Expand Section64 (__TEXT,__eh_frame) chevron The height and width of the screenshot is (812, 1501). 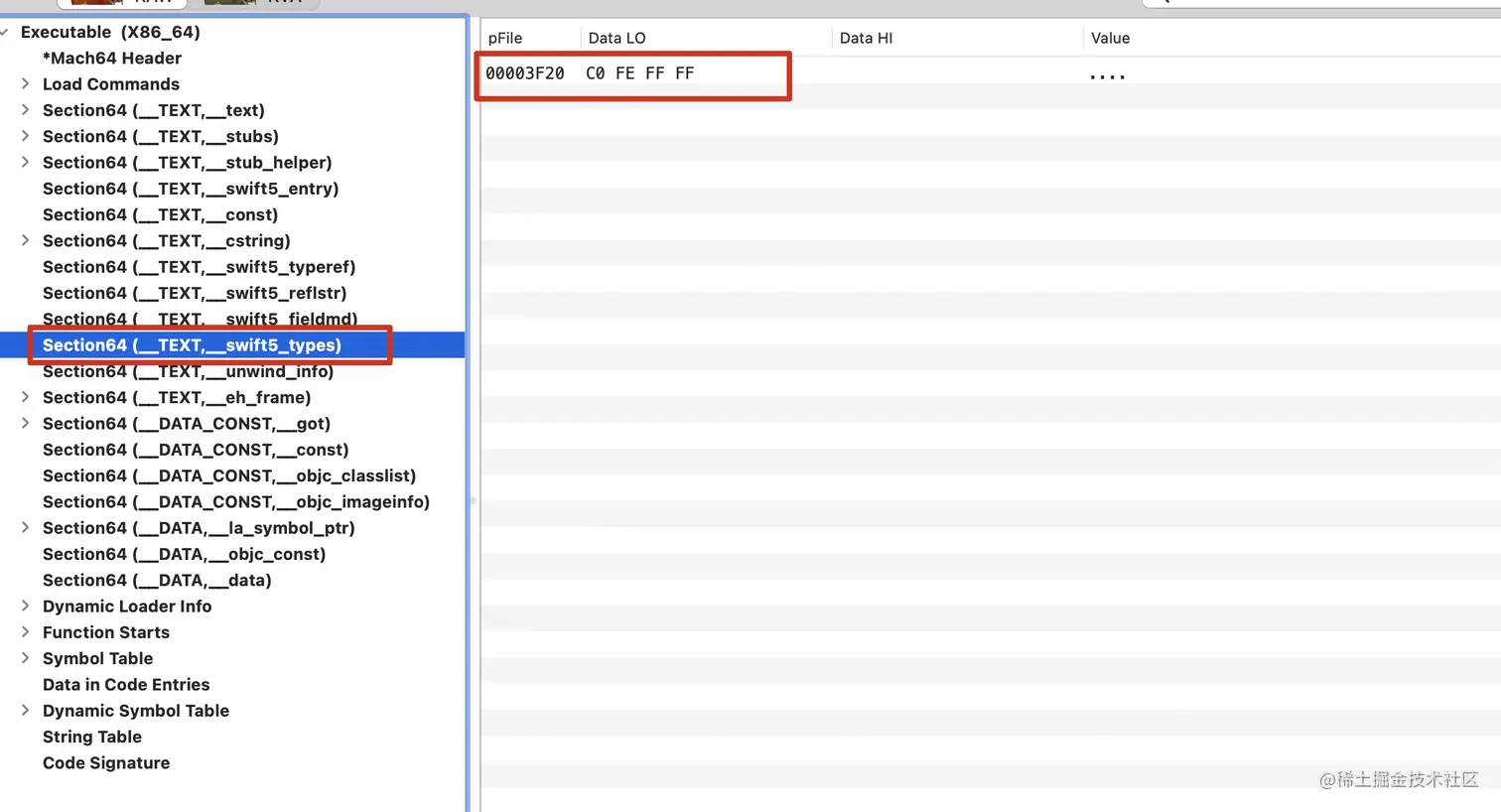pos(25,397)
